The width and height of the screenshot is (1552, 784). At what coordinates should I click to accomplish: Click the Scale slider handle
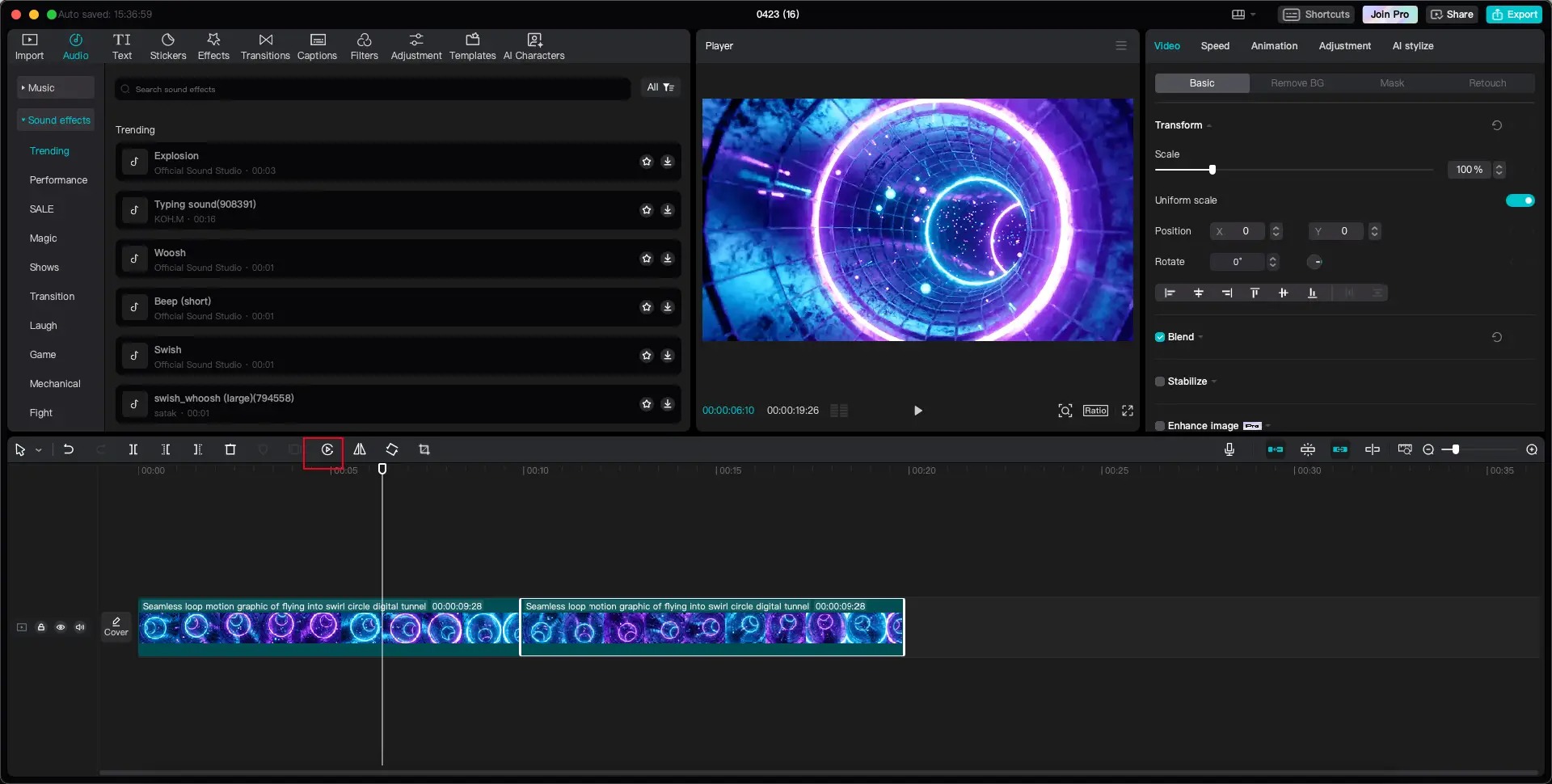click(1212, 170)
